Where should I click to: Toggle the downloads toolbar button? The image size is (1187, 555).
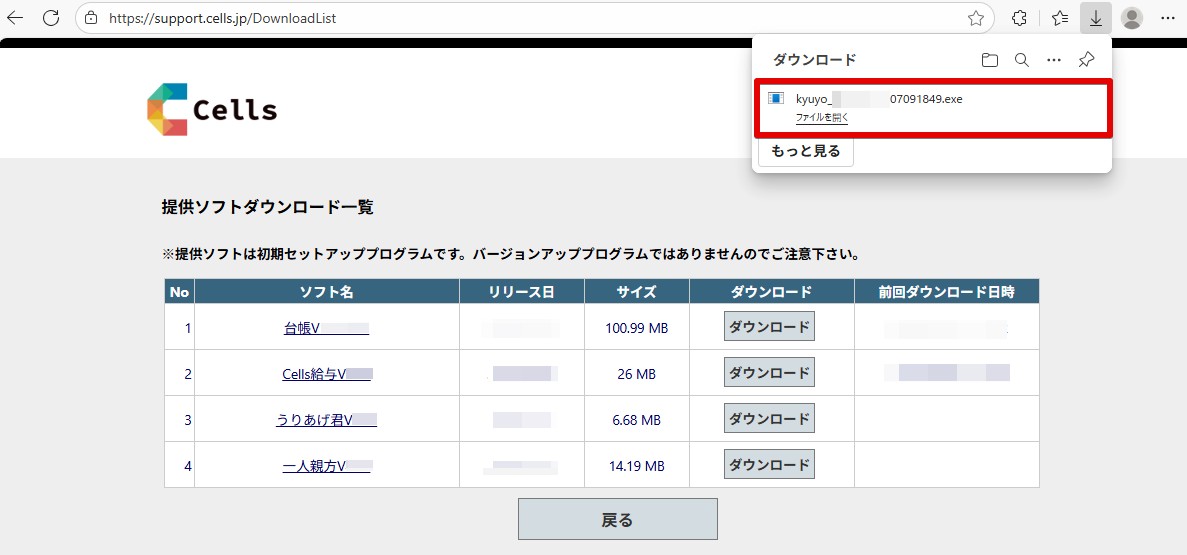click(x=1096, y=18)
